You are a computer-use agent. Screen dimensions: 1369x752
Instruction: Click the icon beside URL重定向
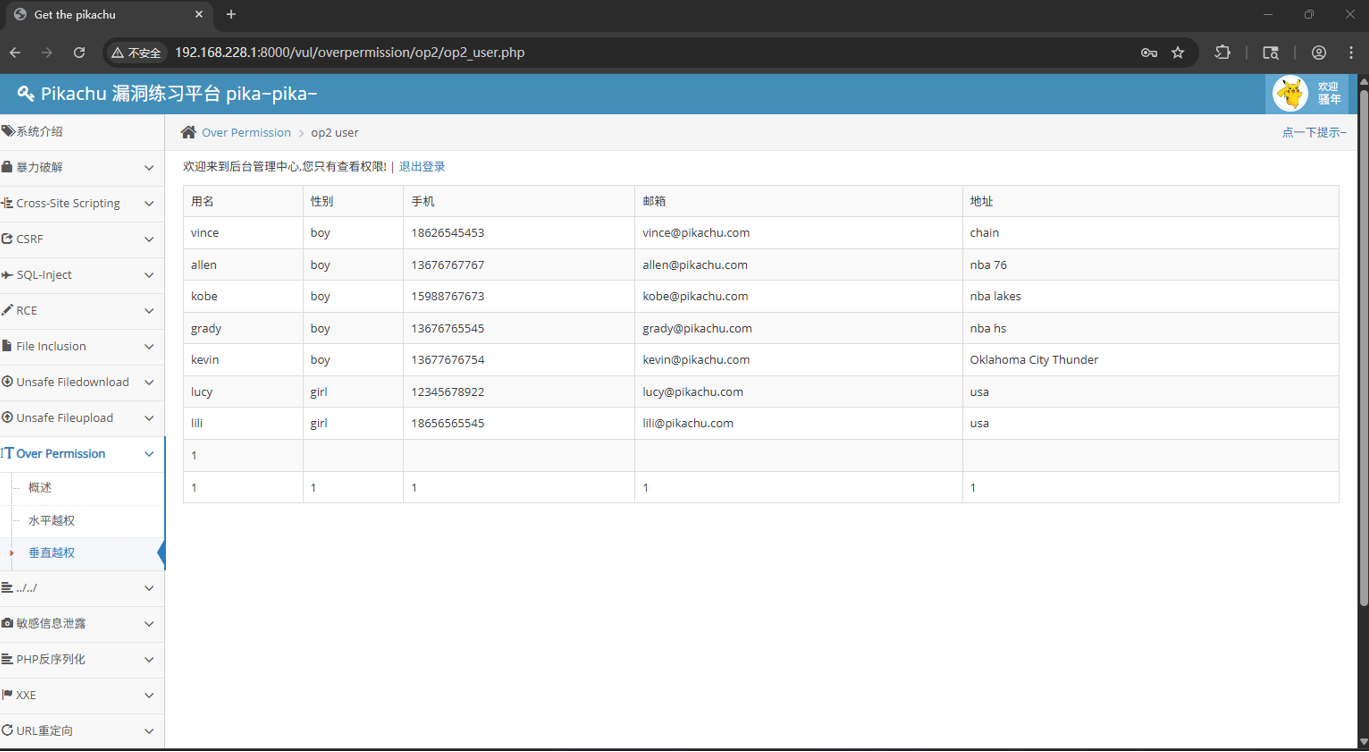click(7, 731)
